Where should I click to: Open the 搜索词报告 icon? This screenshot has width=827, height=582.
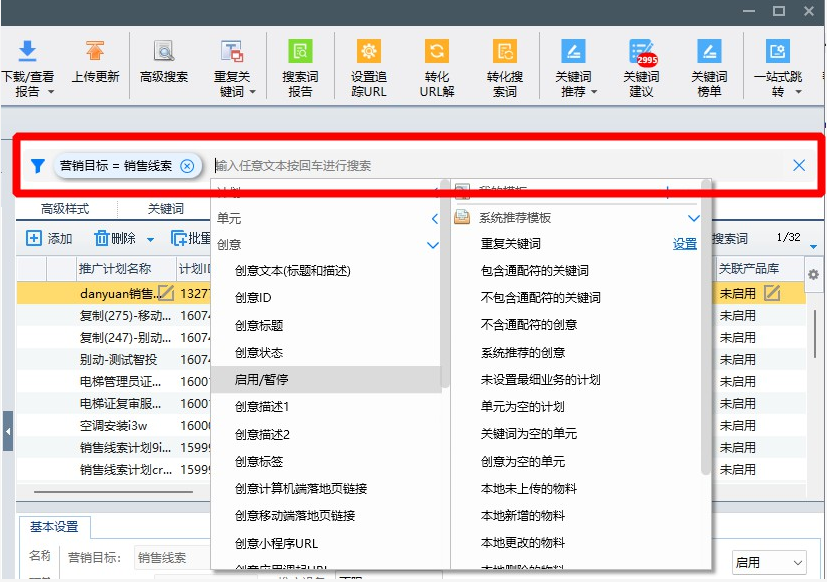[x=300, y=51]
